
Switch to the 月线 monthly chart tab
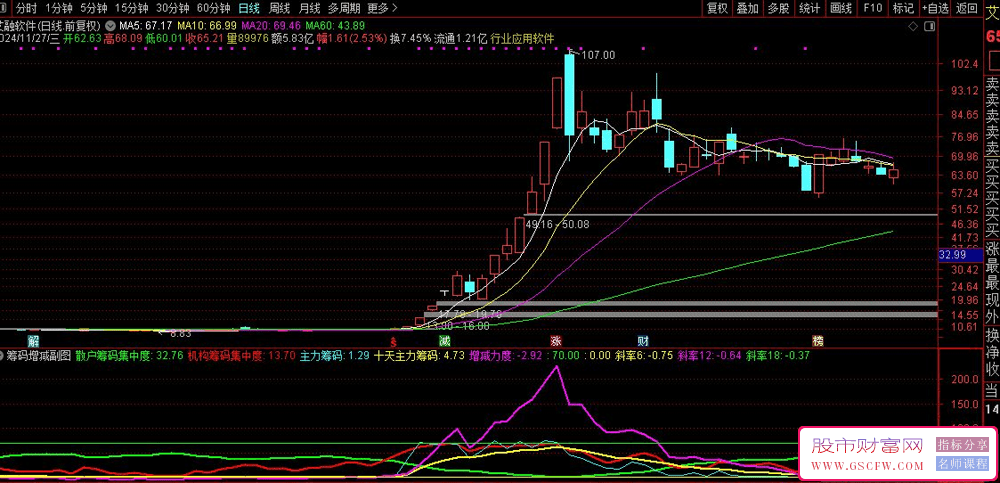[x=310, y=8]
